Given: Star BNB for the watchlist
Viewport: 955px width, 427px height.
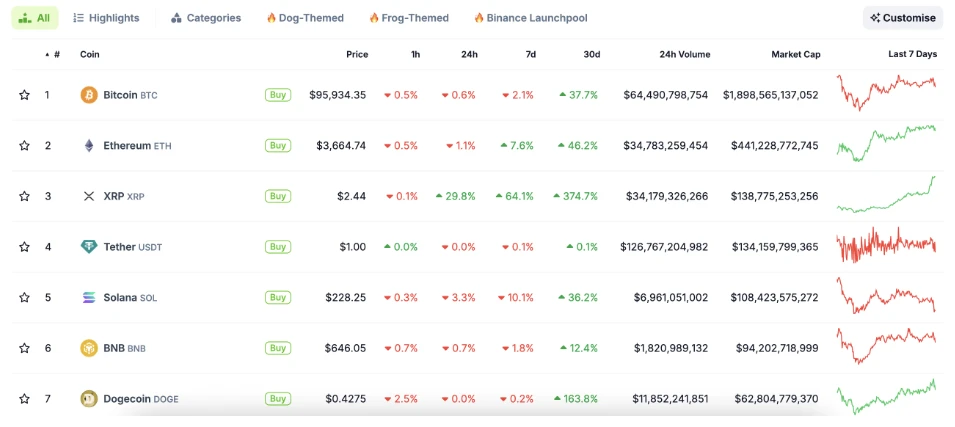Looking at the screenshot, I should click(24, 348).
